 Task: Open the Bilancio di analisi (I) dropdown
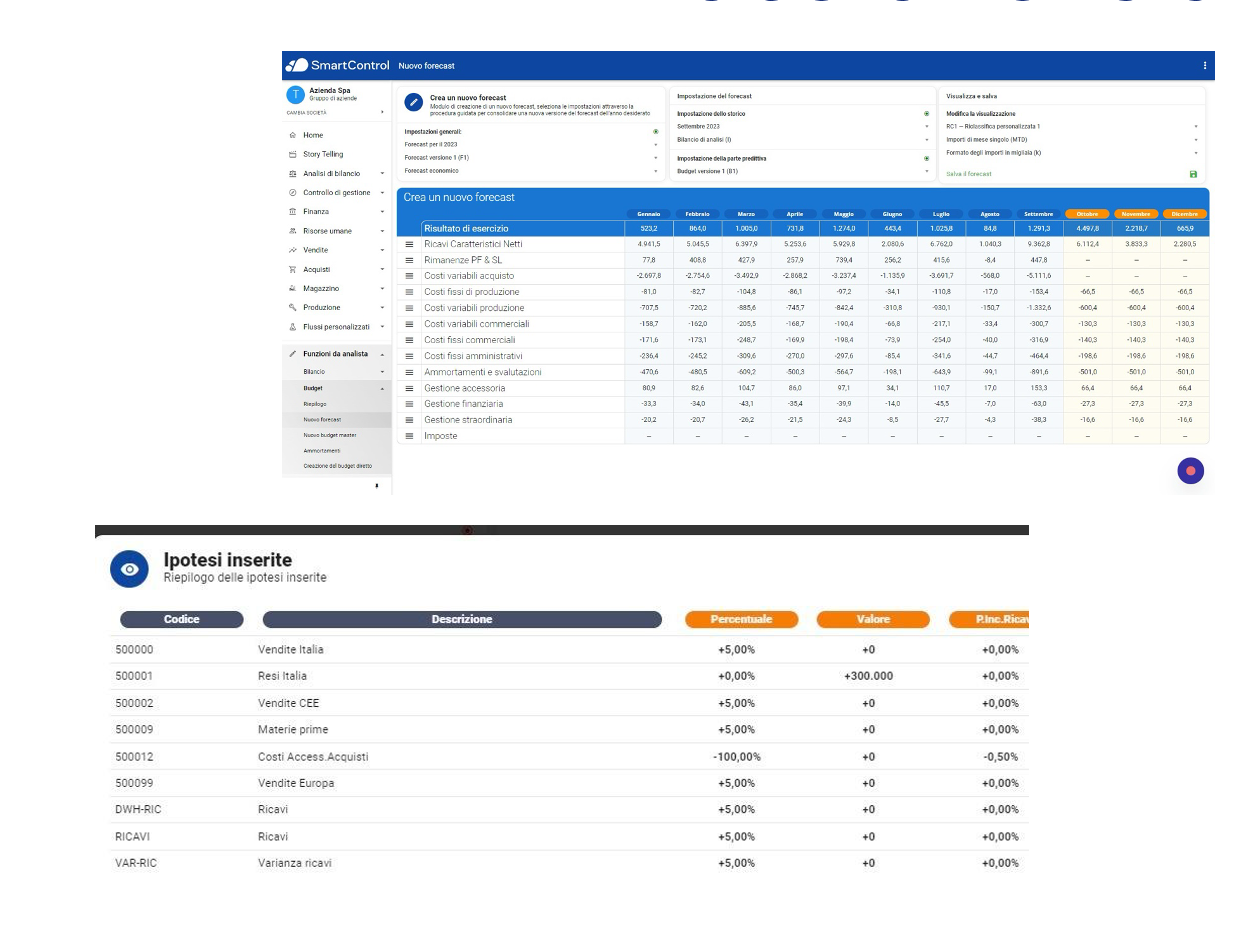pos(803,140)
